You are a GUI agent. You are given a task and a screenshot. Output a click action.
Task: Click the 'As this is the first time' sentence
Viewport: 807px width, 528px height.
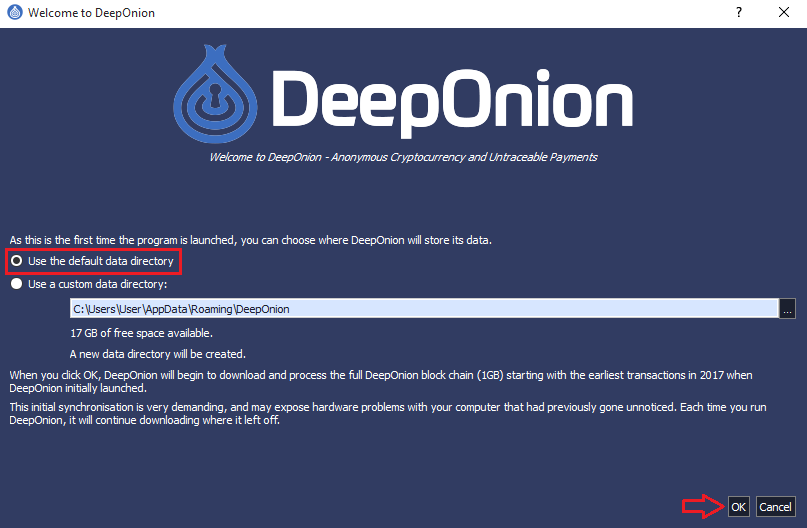tap(251, 240)
